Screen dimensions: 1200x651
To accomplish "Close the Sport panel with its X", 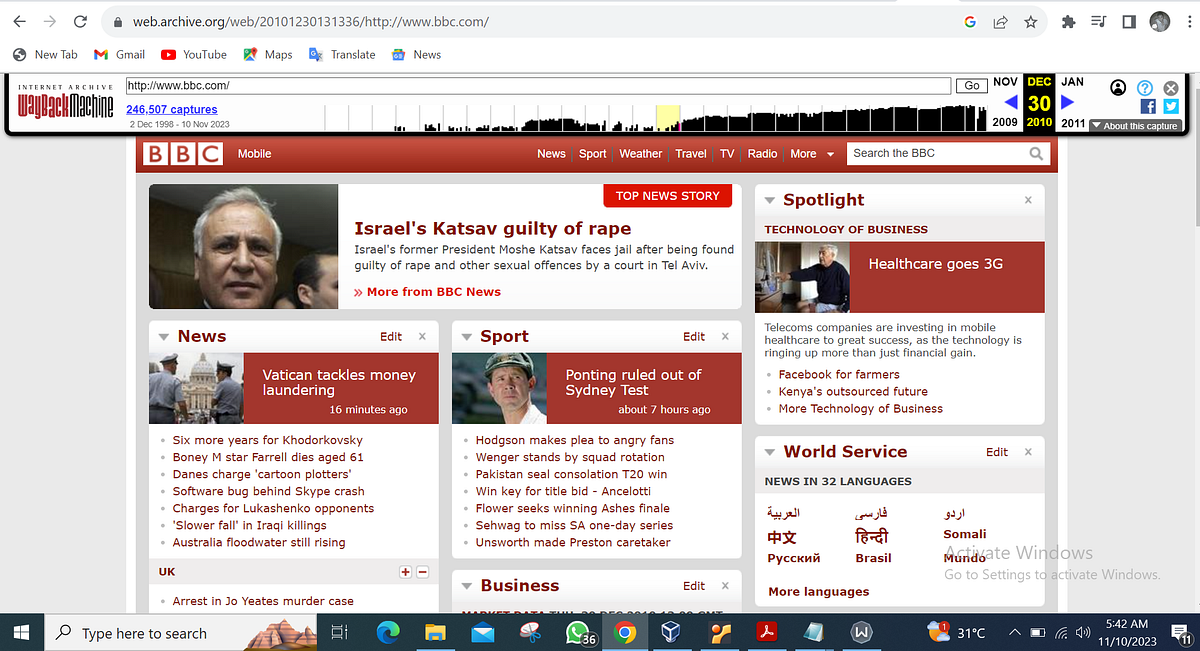I will [725, 337].
